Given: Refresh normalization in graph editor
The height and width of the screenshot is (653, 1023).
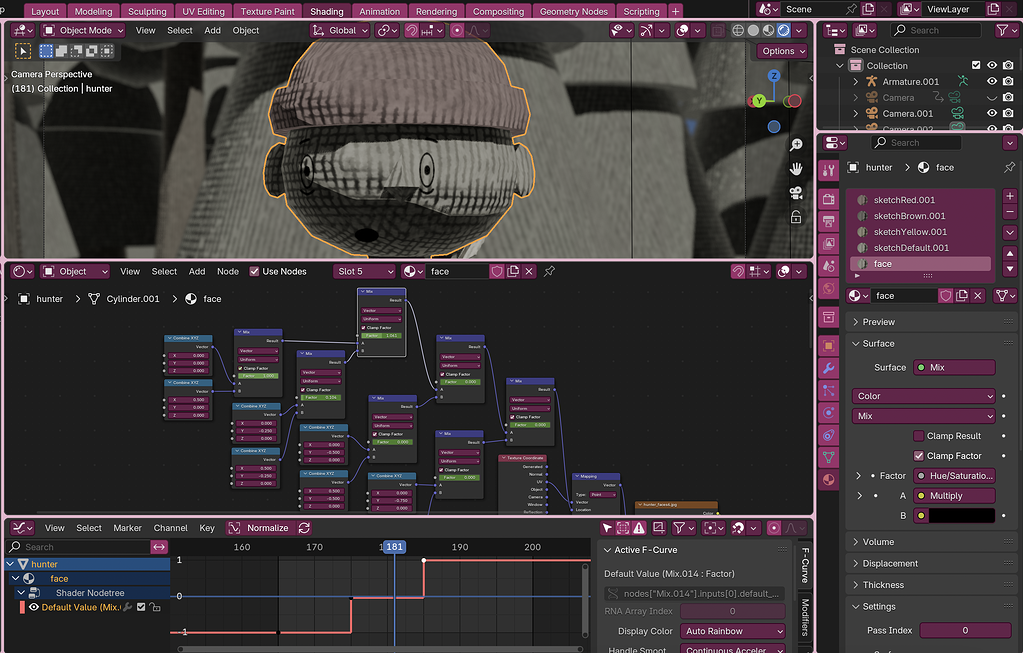Looking at the screenshot, I should click(x=304, y=528).
